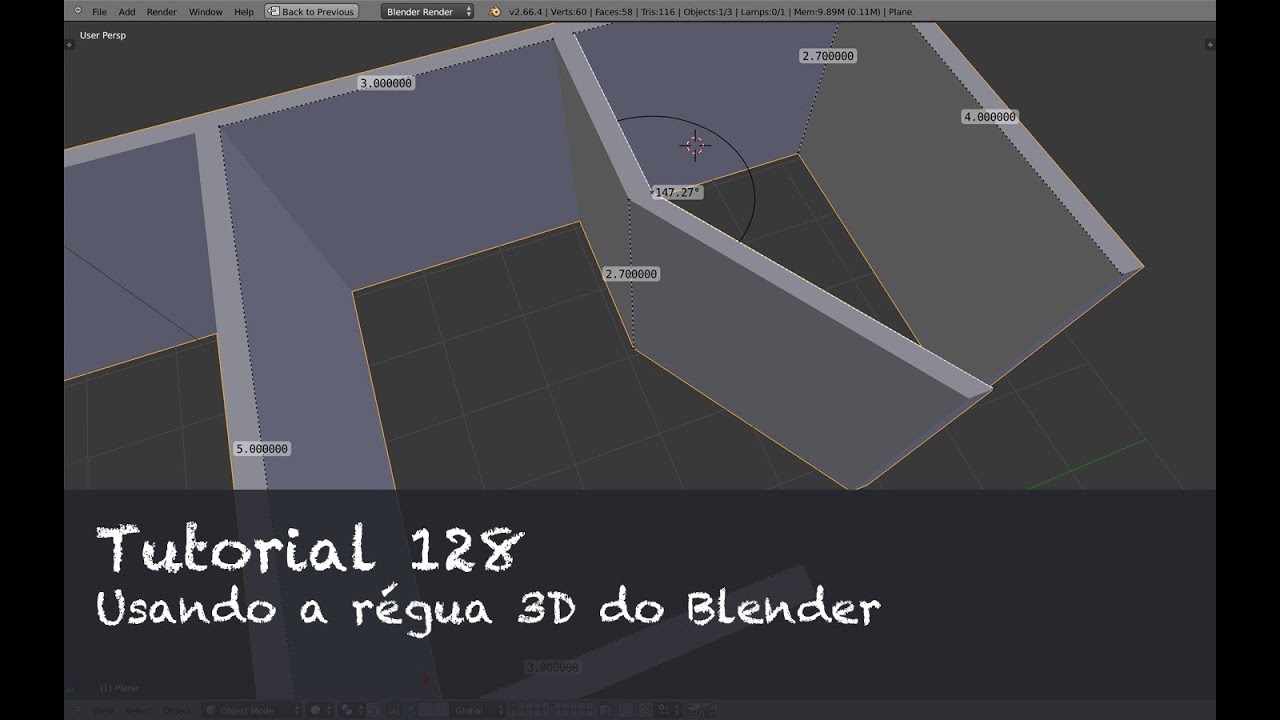Select the 3.000000 ruler label near top

pos(386,83)
